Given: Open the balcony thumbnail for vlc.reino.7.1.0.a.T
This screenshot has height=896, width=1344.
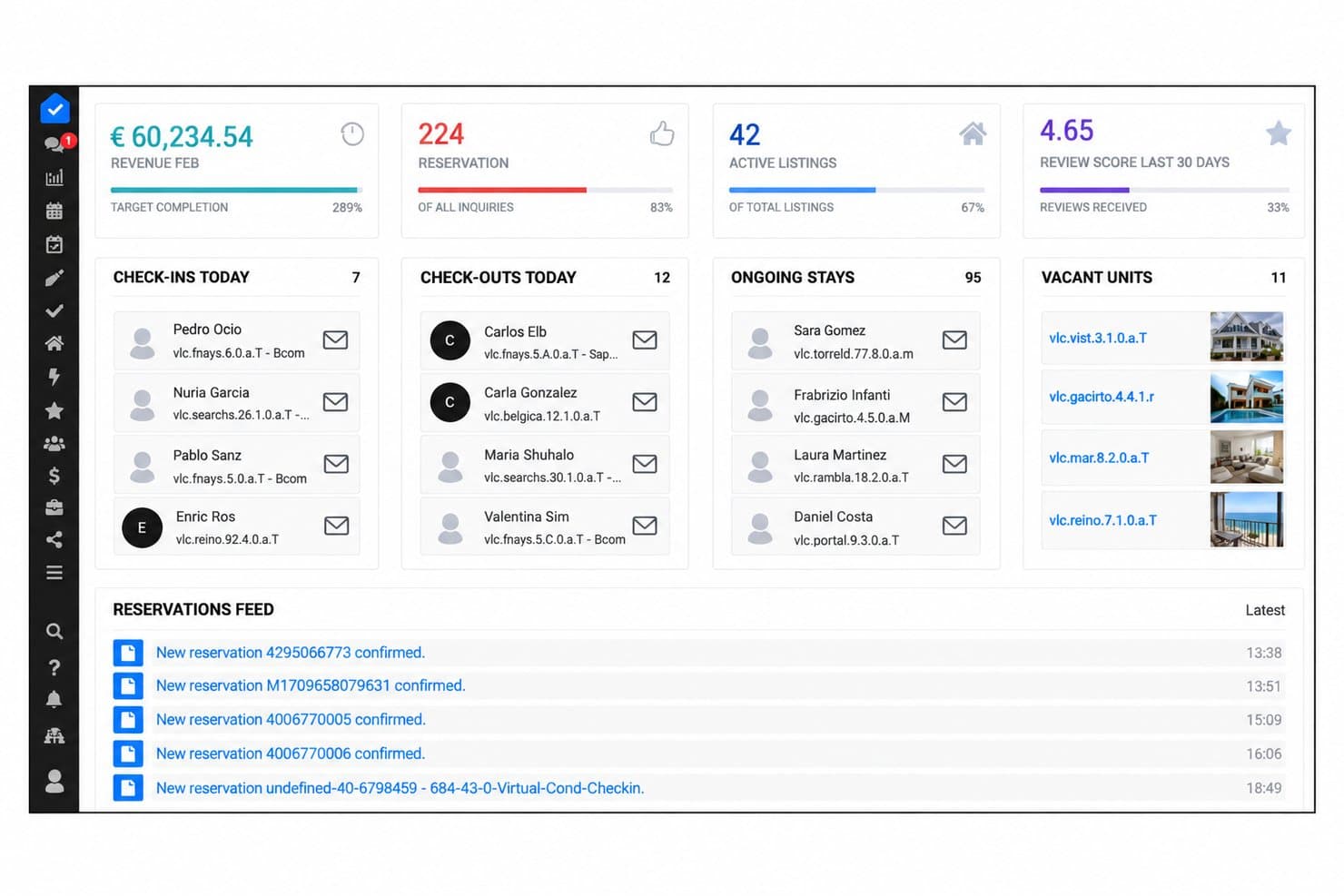Looking at the screenshot, I should [1247, 519].
